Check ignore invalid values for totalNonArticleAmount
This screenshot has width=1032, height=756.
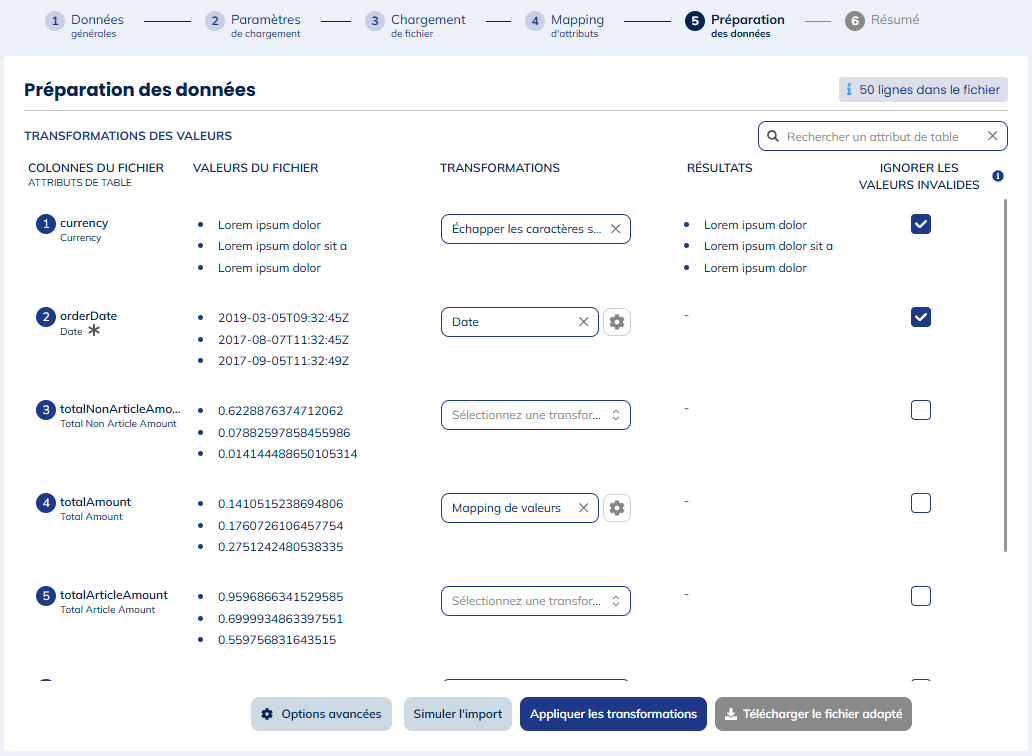click(921, 410)
